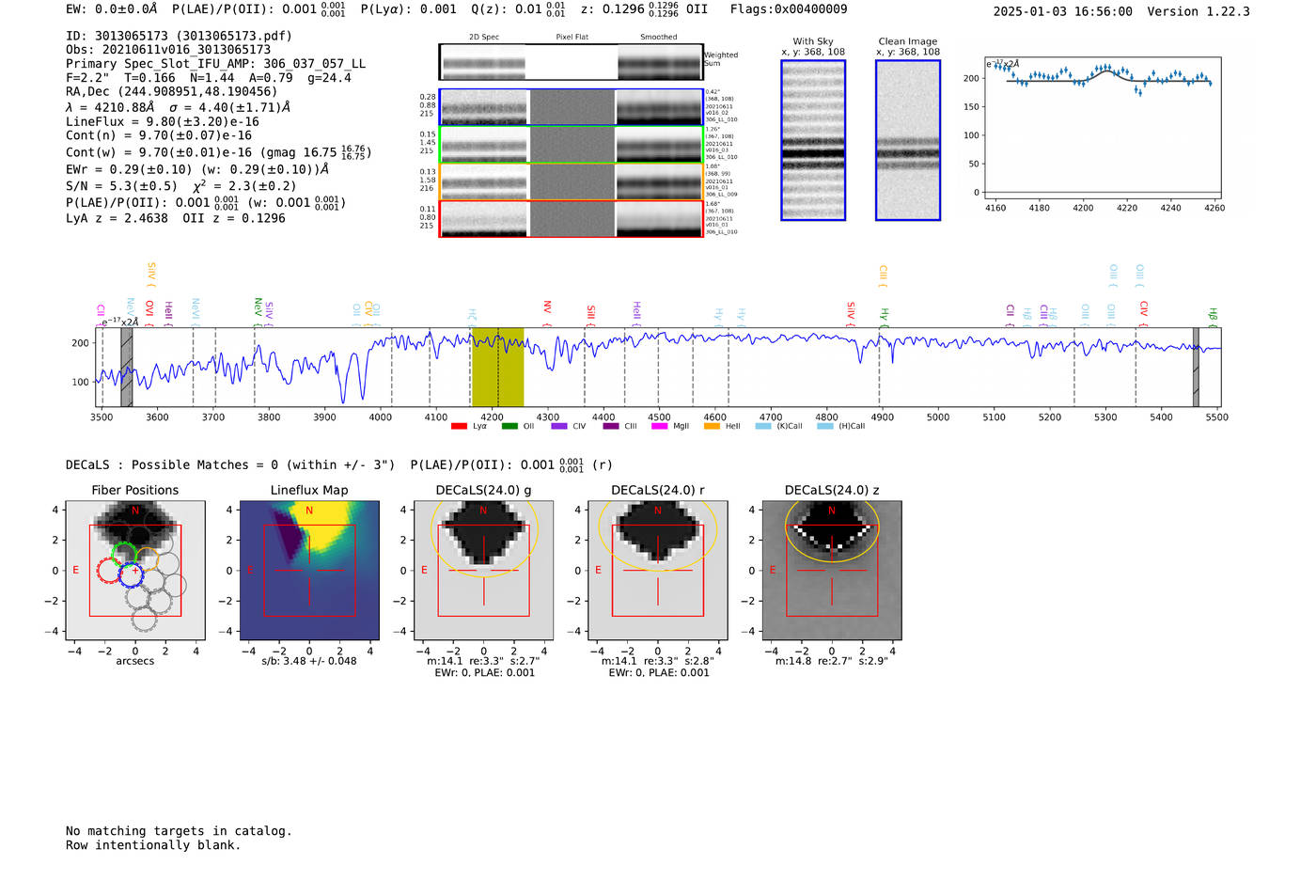Click the Gaussian line-fit plot near 4210Å
The height and width of the screenshot is (896, 1316).
1104,126
